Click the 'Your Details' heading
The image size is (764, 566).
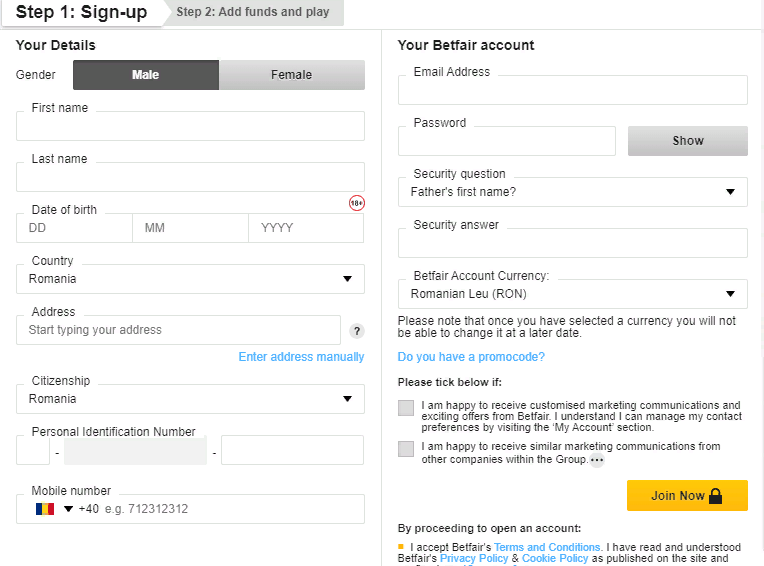coord(56,45)
